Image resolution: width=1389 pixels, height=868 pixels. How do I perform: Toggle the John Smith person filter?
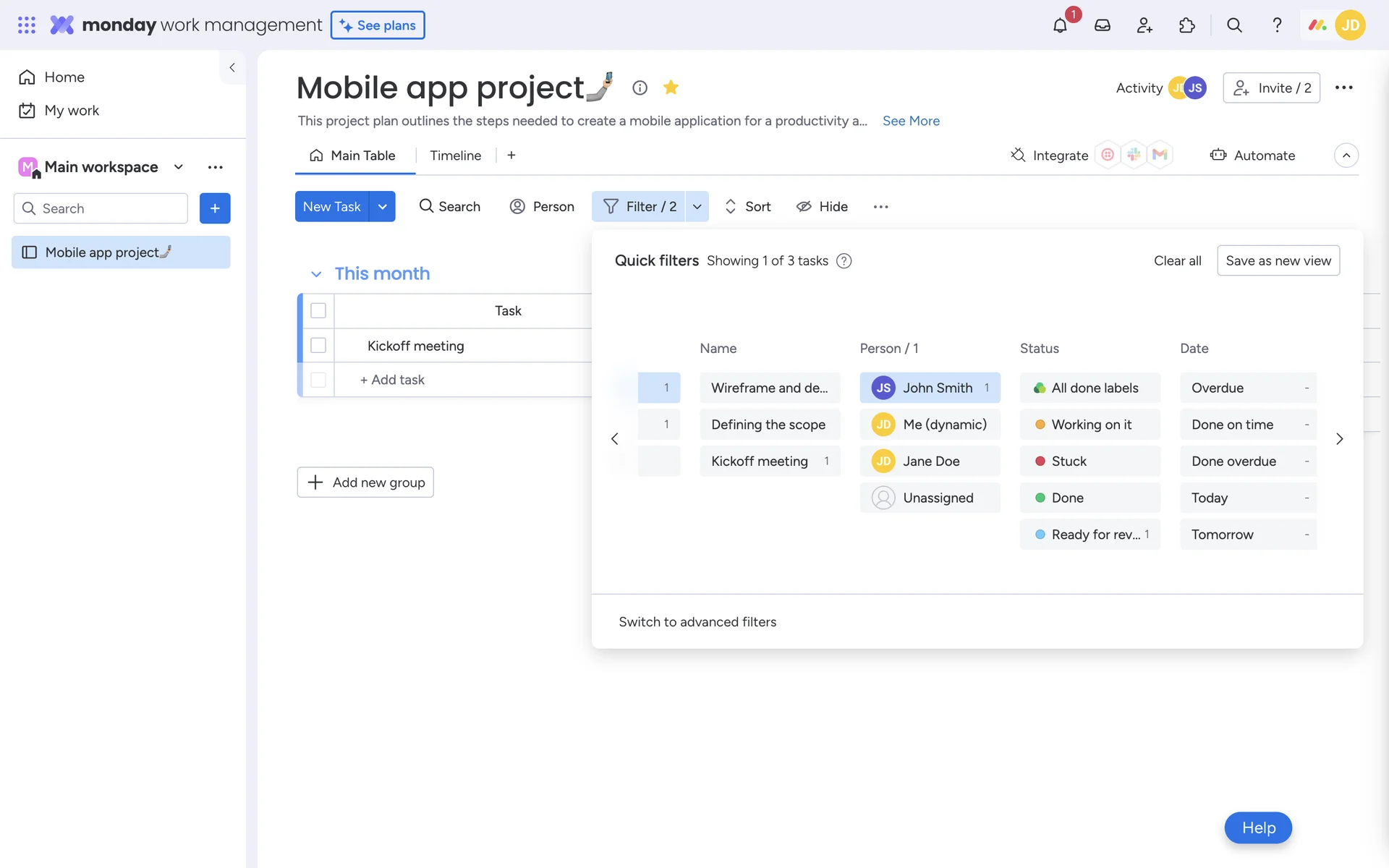930,388
